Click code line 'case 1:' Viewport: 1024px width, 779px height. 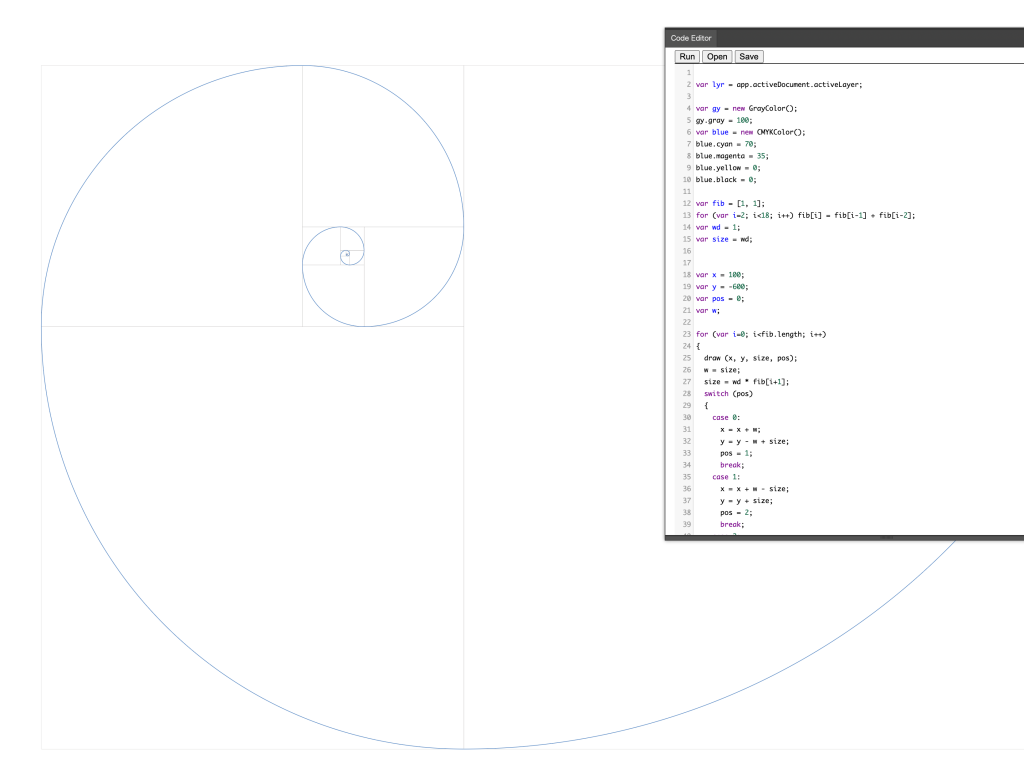point(726,477)
